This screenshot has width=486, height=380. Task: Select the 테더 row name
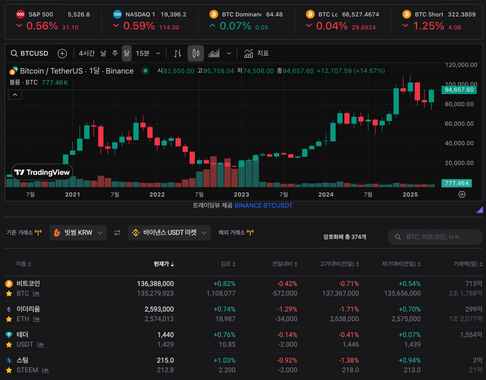pyautogui.click(x=22, y=335)
